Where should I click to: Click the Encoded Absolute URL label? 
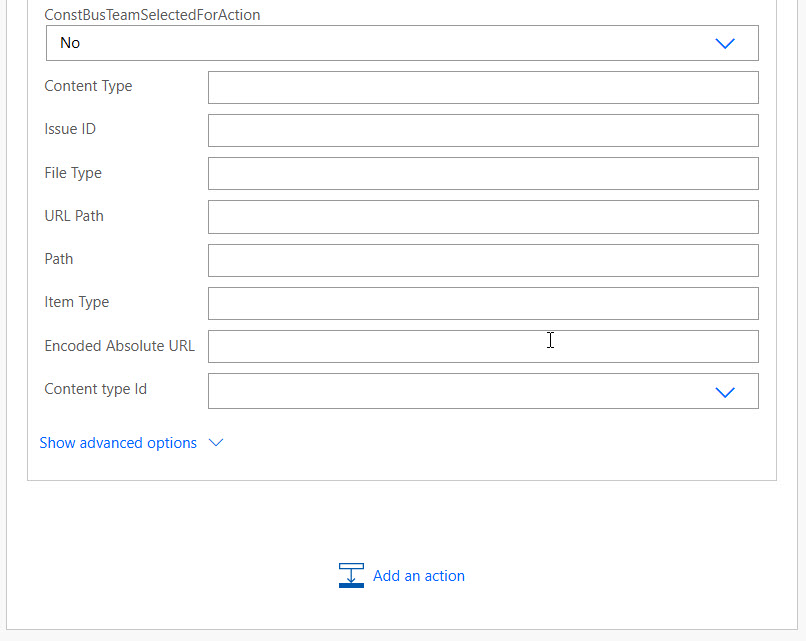tap(120, 346)
